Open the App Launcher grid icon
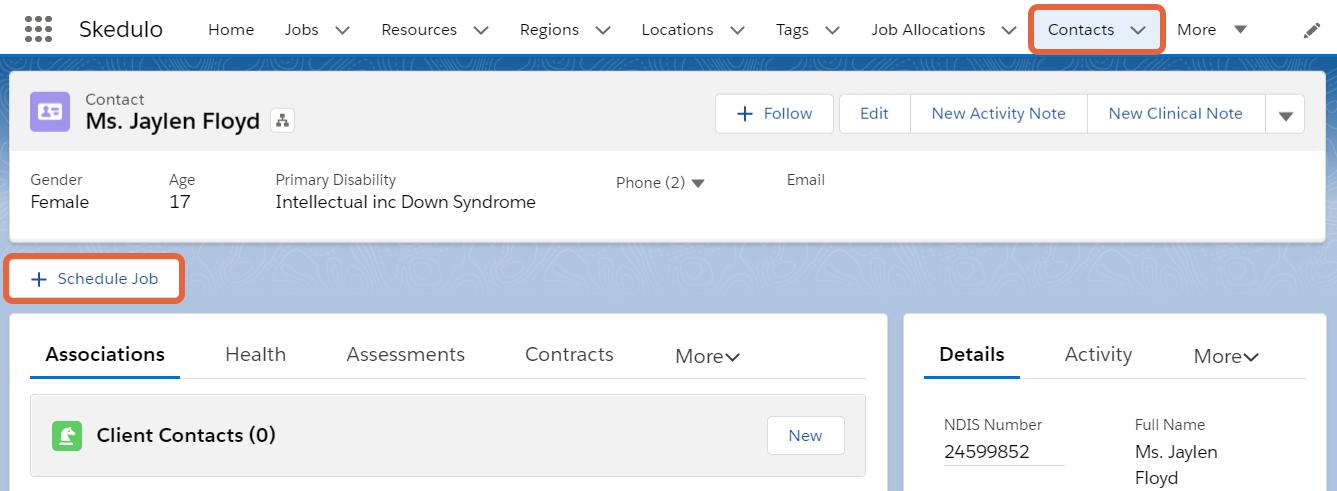The image size is (1337, 491). (38, 29)
